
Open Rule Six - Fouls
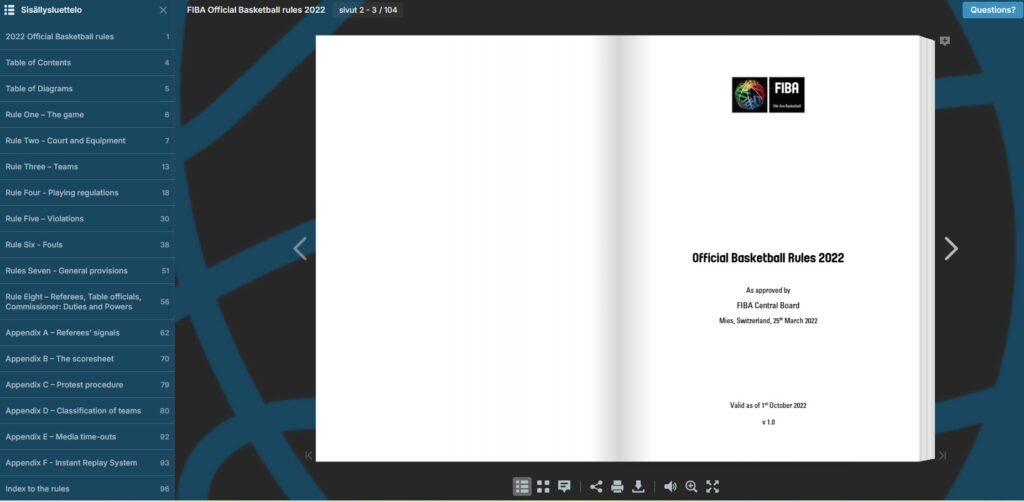pos(87,245)
